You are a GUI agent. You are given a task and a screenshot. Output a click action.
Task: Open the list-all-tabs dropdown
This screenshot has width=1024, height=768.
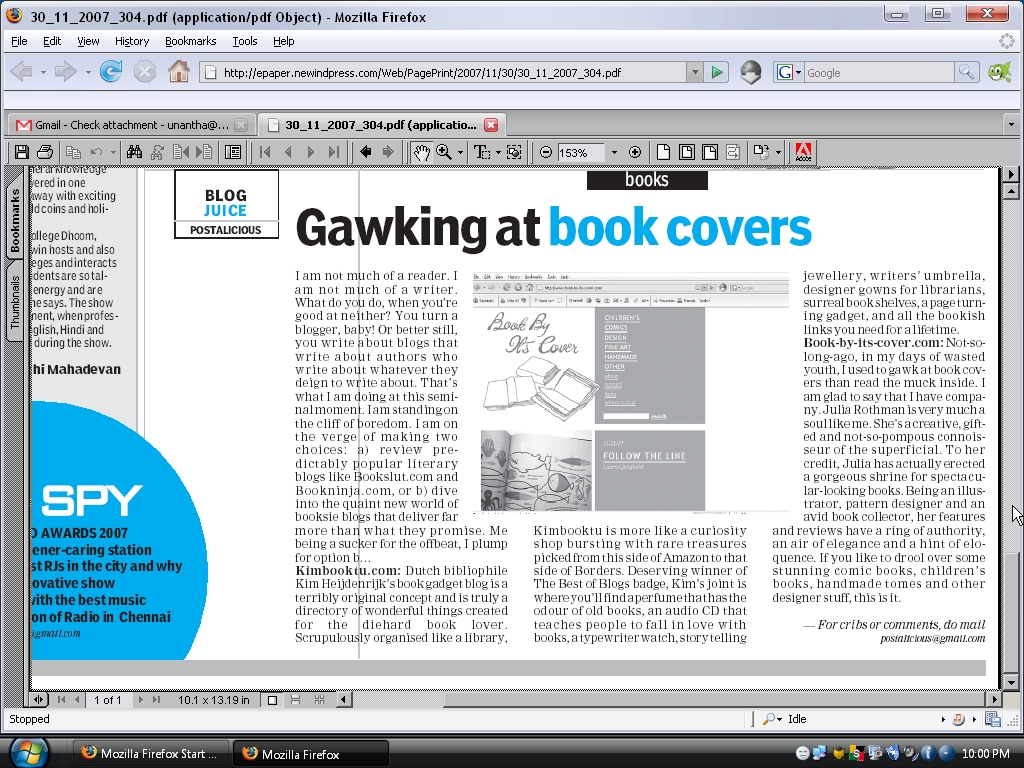(x=1011, y=124)
